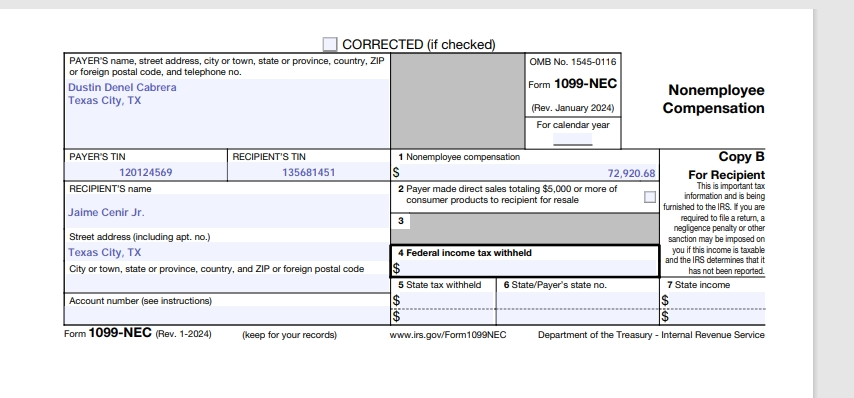The height and width of the screenshot is (398, 854).
Task: Click the first State tax withheld field
Action: click(447, 300)
